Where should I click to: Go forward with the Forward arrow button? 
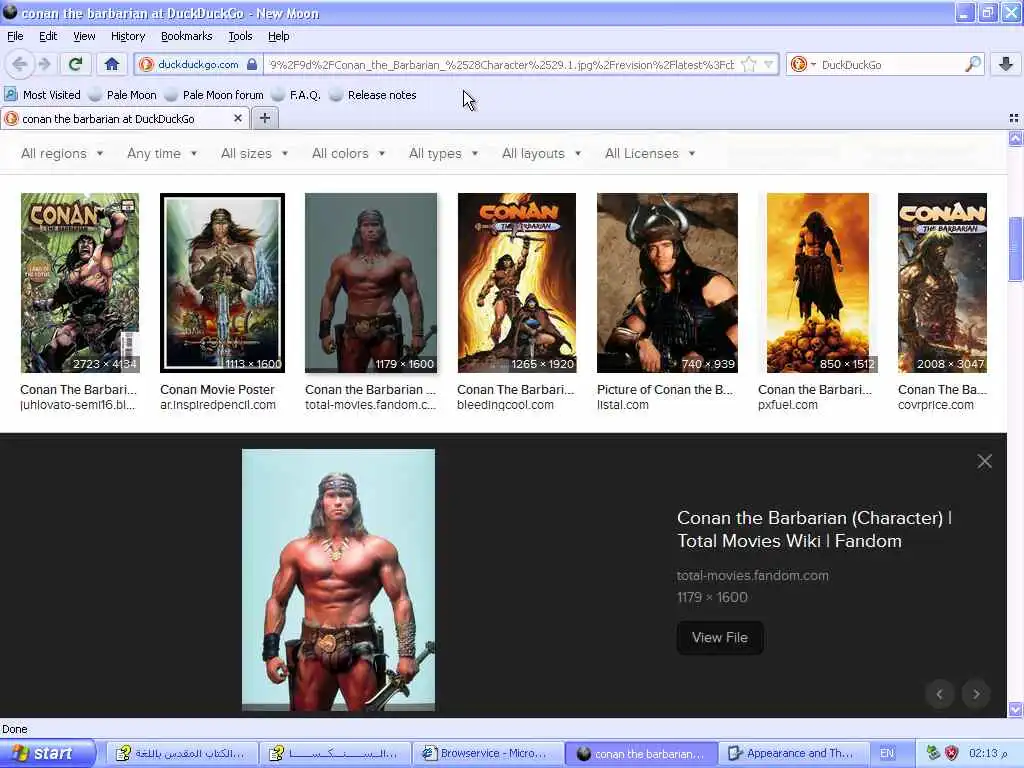point(44,64)
